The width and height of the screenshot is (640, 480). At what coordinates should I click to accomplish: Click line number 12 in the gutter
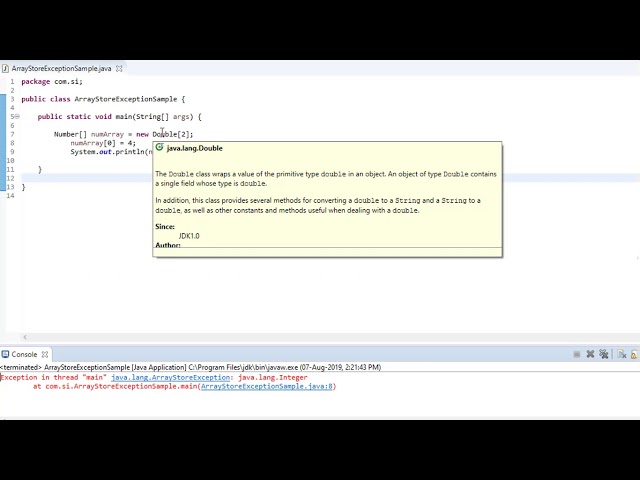click(10, 178)
